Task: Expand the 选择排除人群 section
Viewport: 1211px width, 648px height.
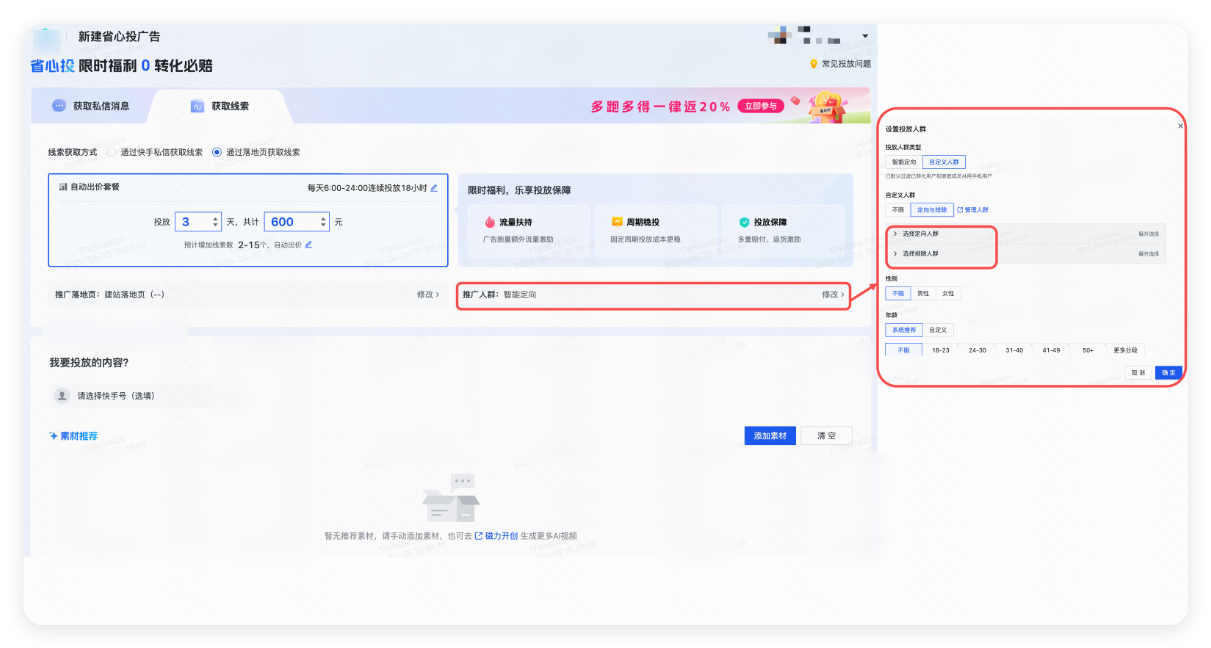Action: point(895,254)
